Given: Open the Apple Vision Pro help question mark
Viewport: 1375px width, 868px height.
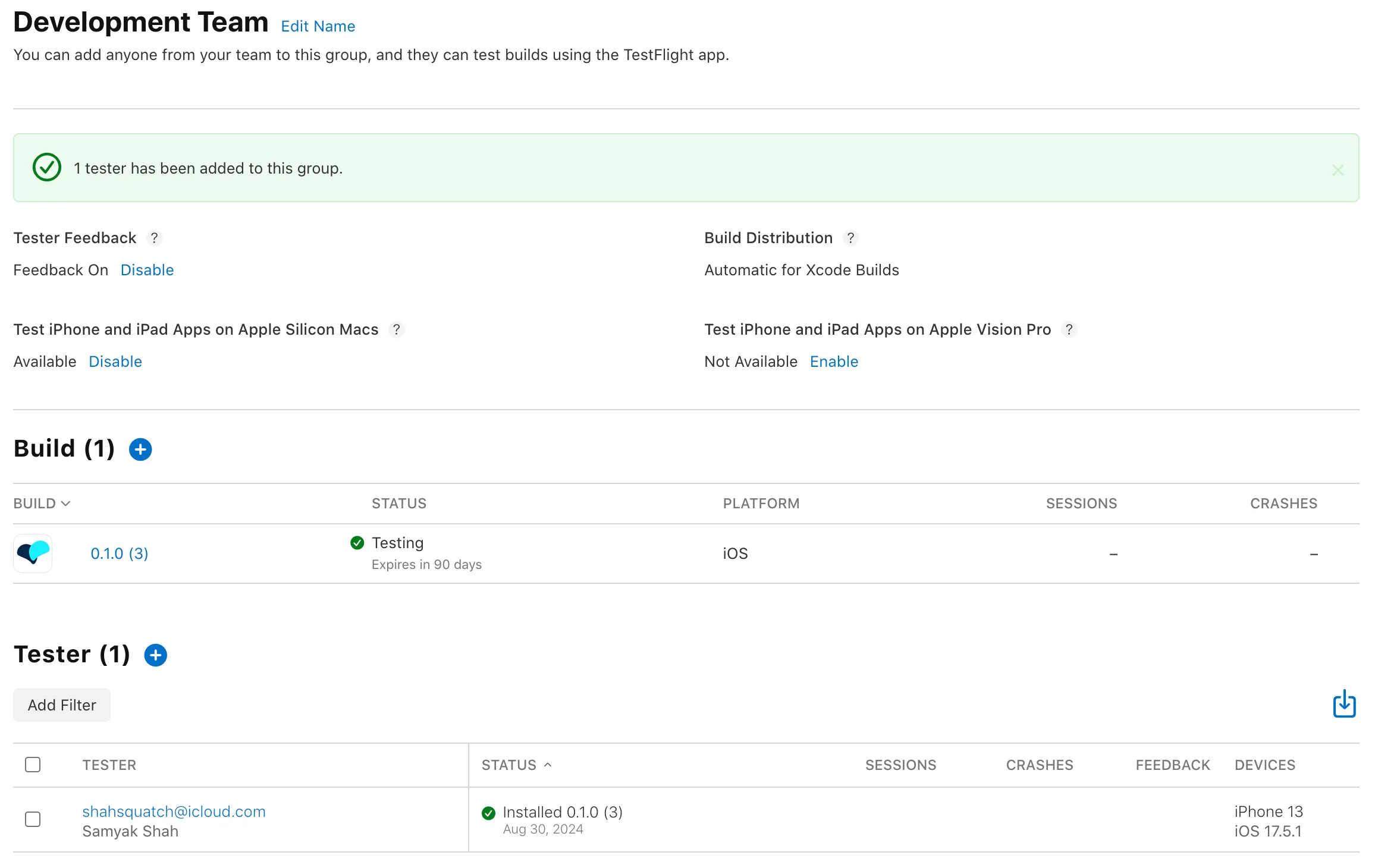Looking at the screenshot, I should point(1069,329).
